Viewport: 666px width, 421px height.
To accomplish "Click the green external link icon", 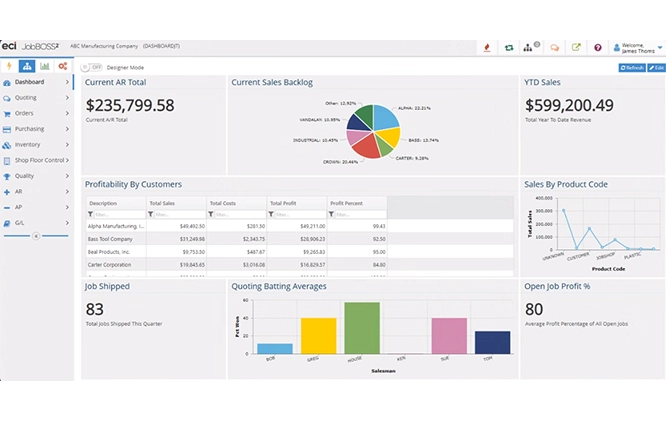I will tap(576, 47).
